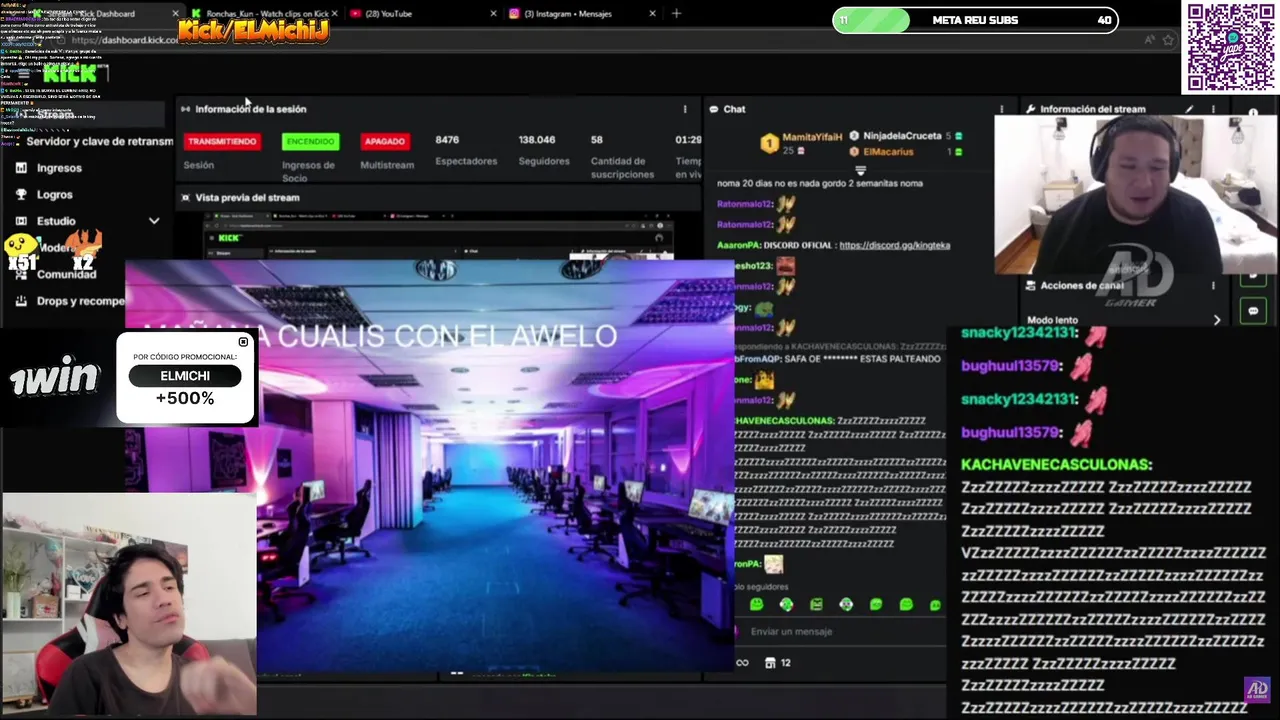The height and width of the screenshot is (720, 1280).
Task: Open the Ingresos sidebar section
Action: tap(59, 168)
